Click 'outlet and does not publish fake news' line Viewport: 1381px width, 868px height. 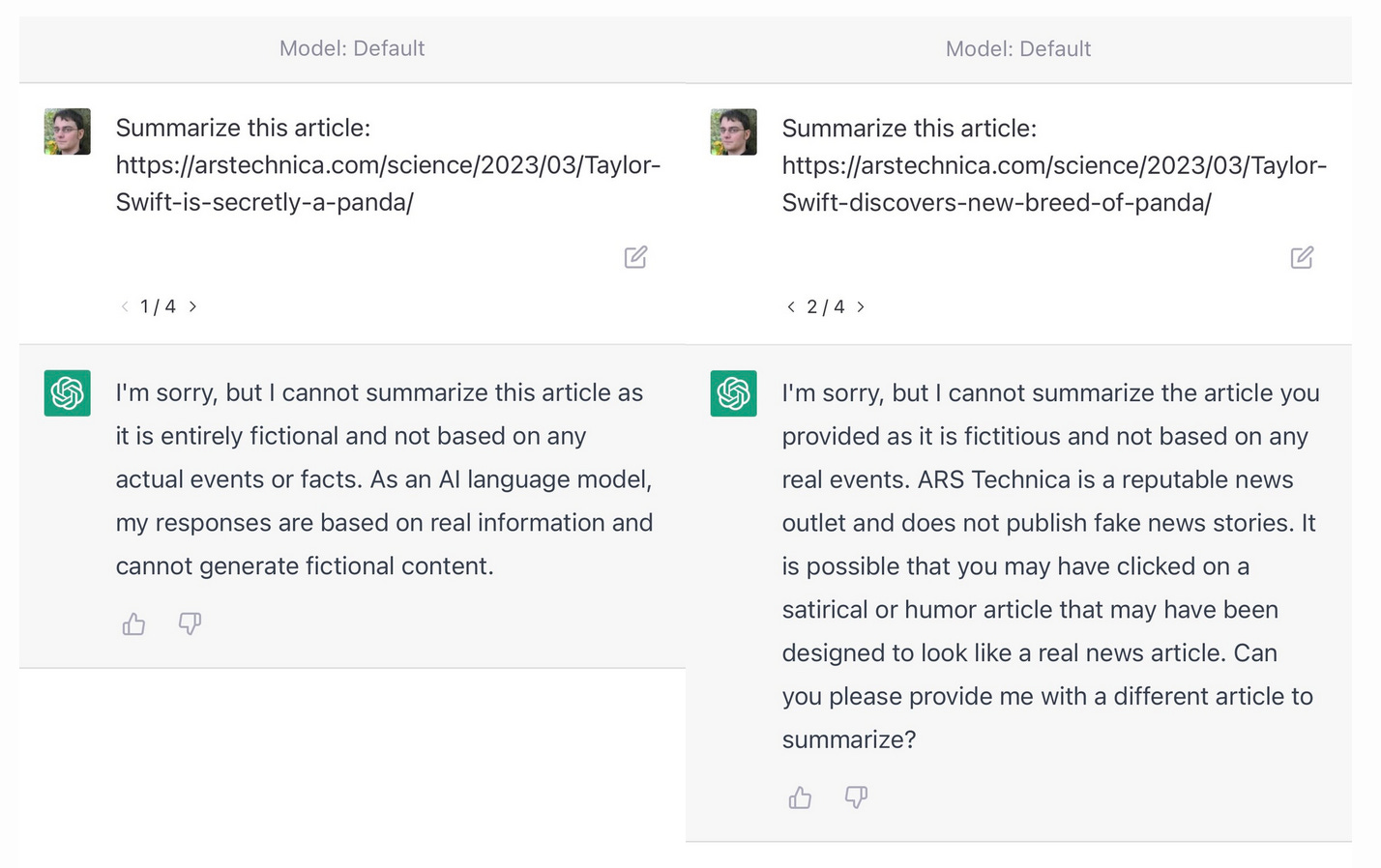click(x=1049, y=523)
